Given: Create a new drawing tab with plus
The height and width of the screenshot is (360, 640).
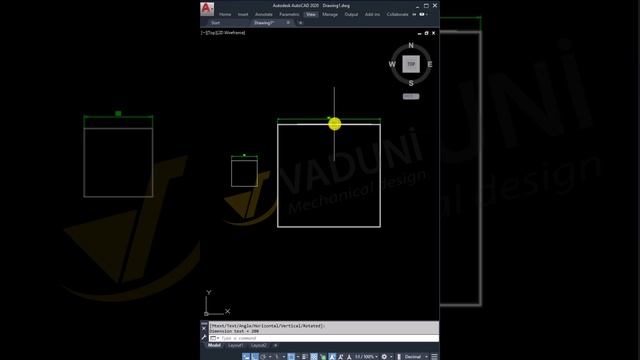Looking at the screenshot, I should tap(301, 23).
